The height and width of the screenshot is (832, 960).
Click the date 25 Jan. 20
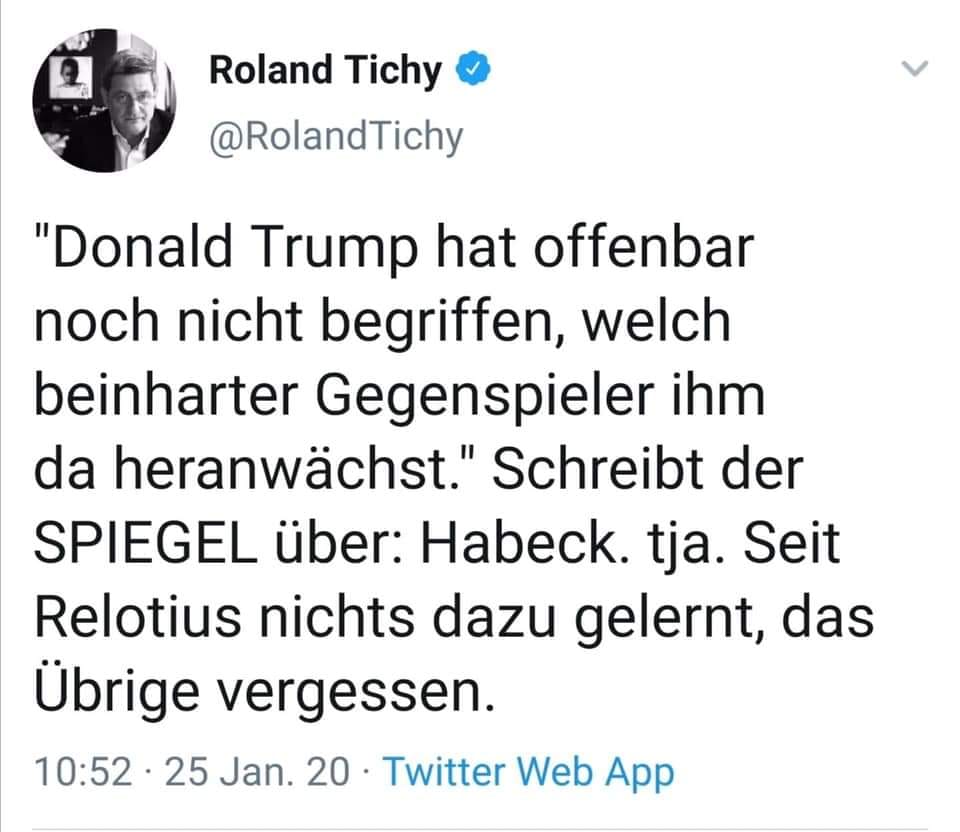point(258,771)
